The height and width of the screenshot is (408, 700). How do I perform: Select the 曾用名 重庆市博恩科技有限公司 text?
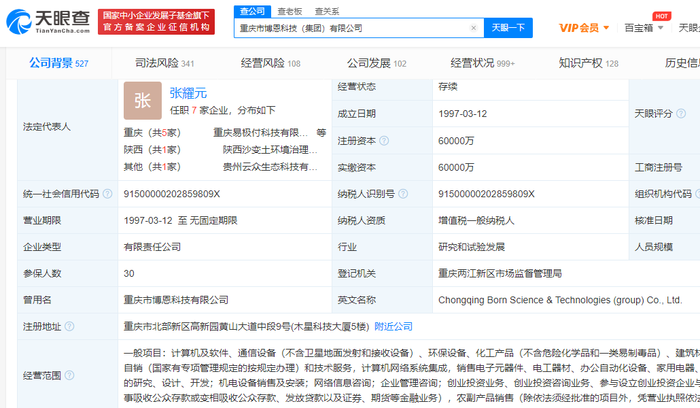pyautogui.click(x=176, y=300)
